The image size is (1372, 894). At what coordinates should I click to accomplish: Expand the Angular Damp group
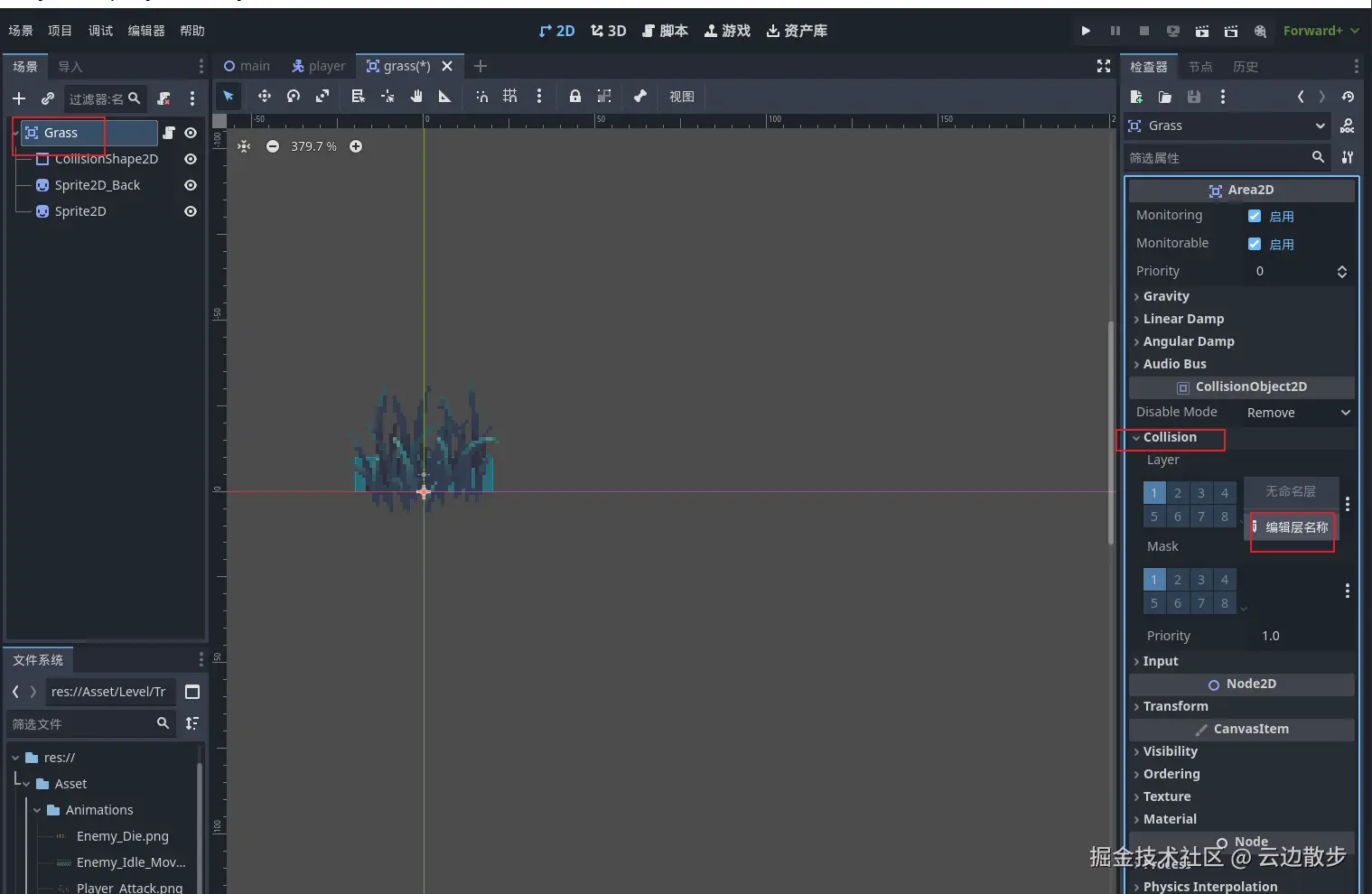[x=1242, y=341]
